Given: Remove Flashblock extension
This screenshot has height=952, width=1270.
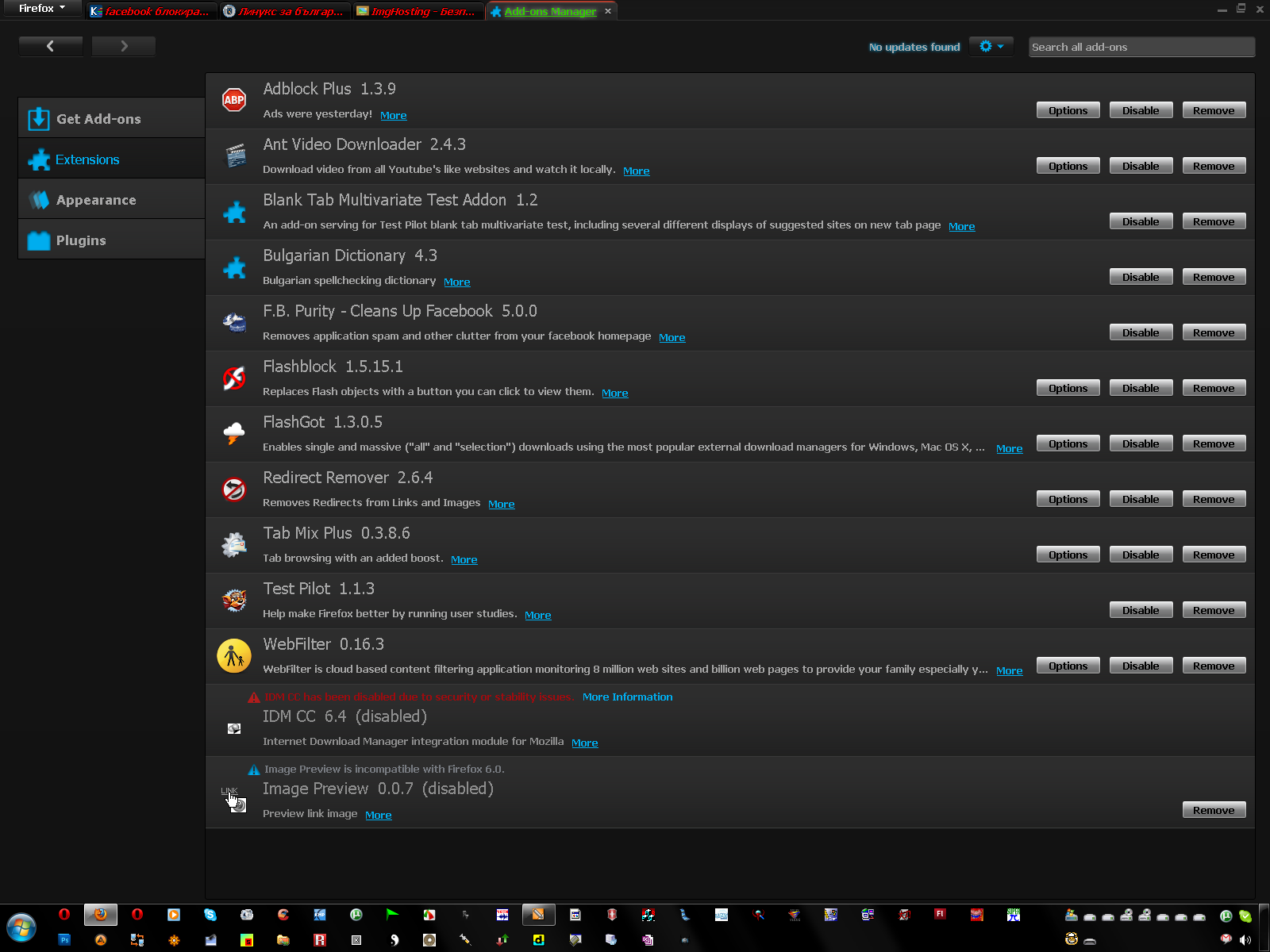Looking at the screenshot, I should pyautogui.click(x=1214, y=388).
